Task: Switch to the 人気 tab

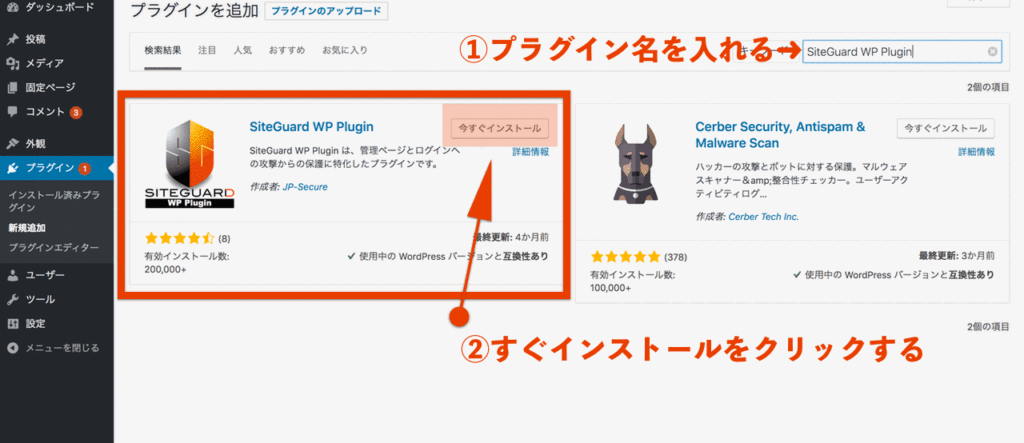Action: pyautogui.click(x=242, y=50)
